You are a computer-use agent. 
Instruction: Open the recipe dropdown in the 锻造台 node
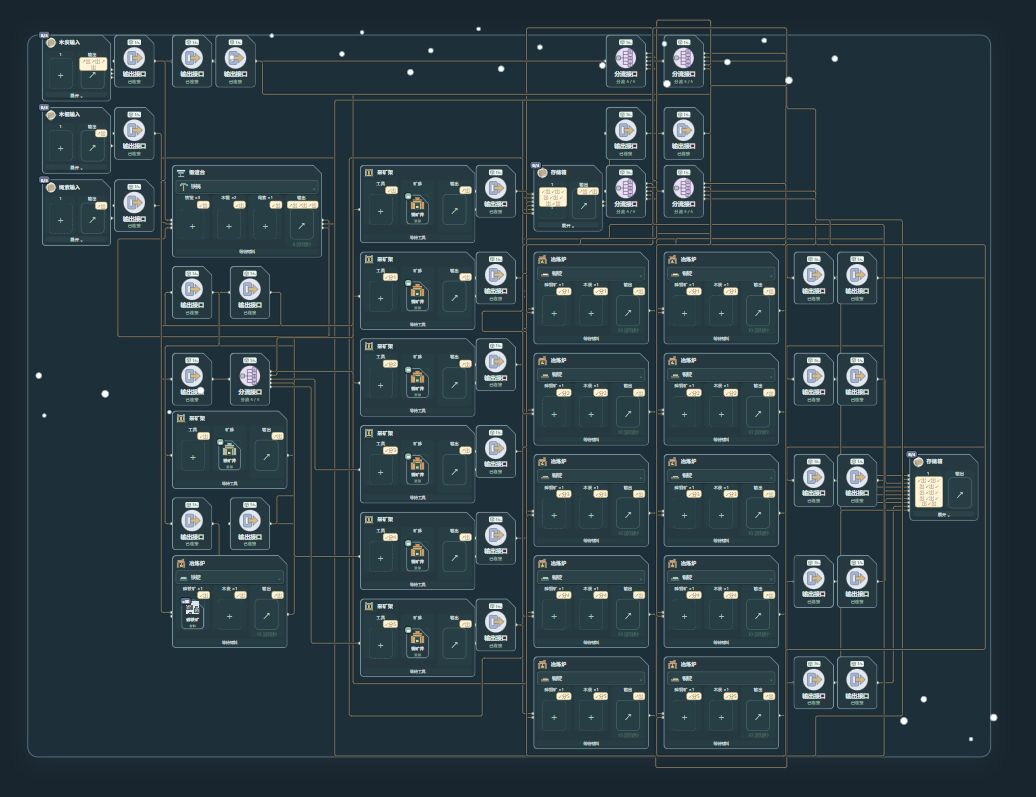(247, 186)
